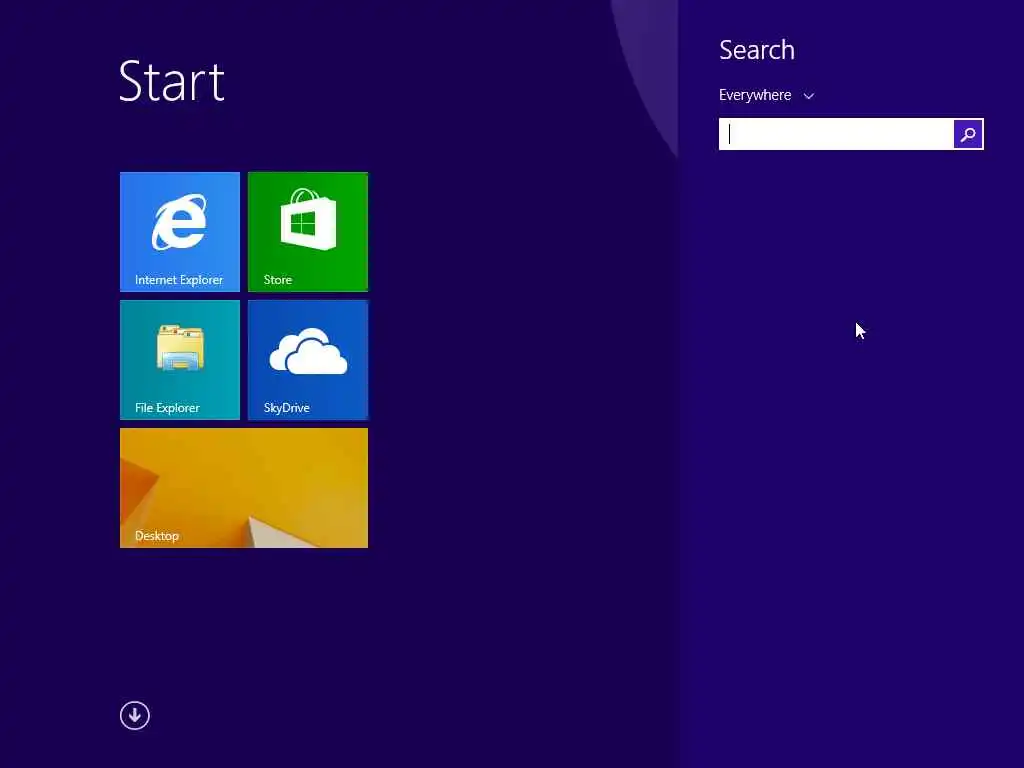Expand the Everywhere search scope dropdown
Image resolution: width=1024 pixels, height=768 pixels.
point(766,95)
